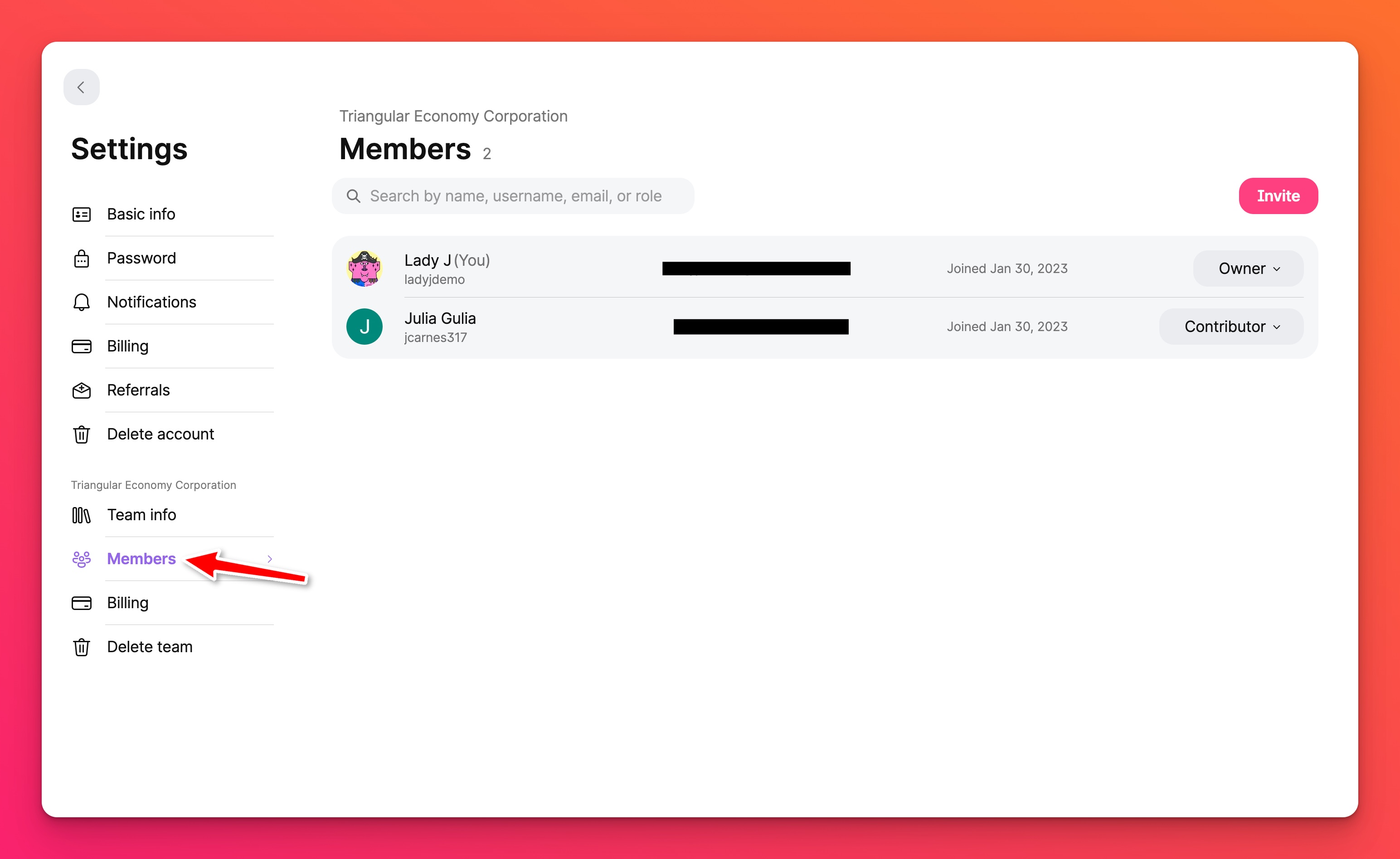Image resolution: width=1400 pixels, height=859 pixels.
Task: Click the Search by name input field
Action: point(515,195)
